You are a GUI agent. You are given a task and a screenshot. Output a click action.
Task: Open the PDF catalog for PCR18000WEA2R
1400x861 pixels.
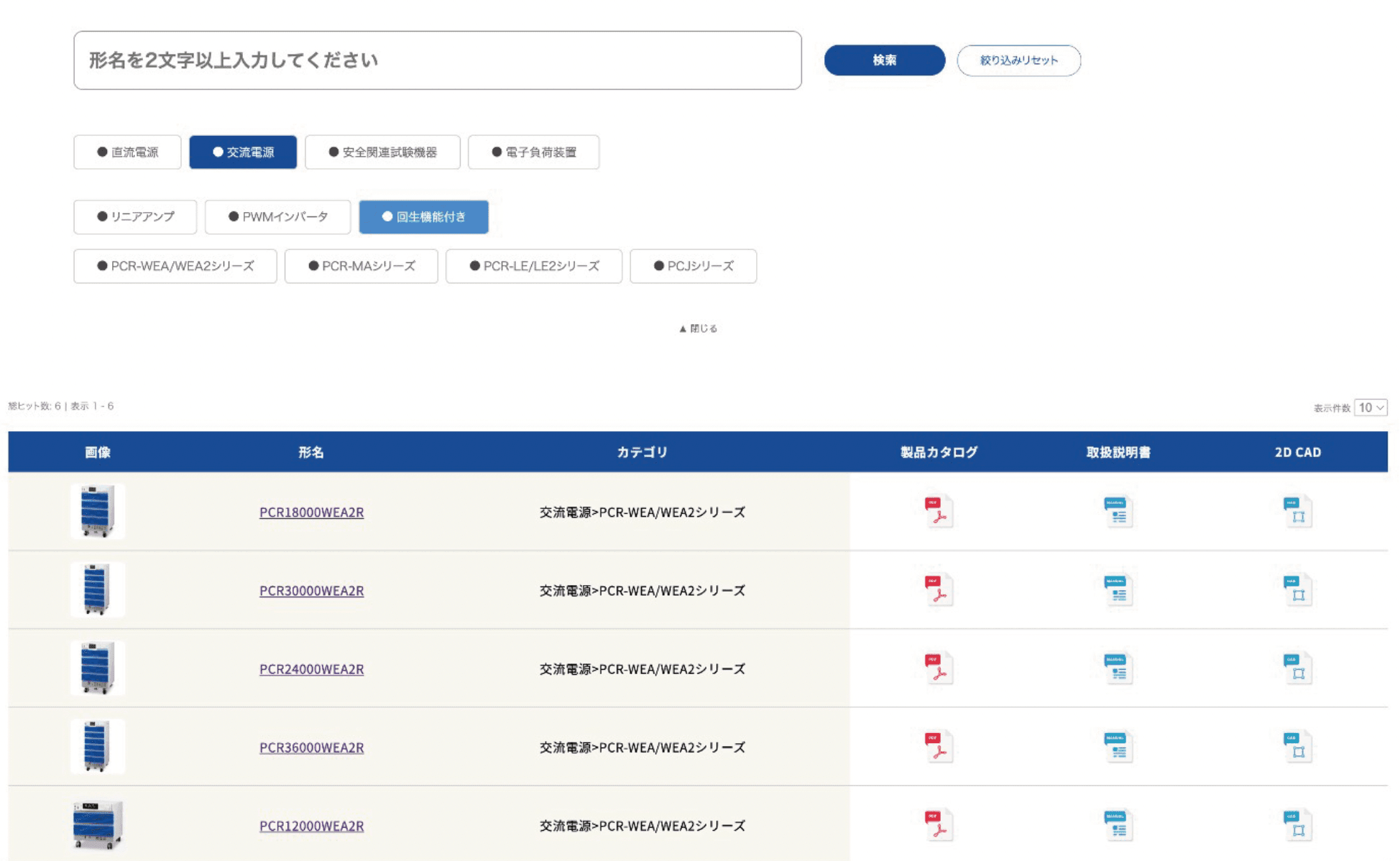938,512
